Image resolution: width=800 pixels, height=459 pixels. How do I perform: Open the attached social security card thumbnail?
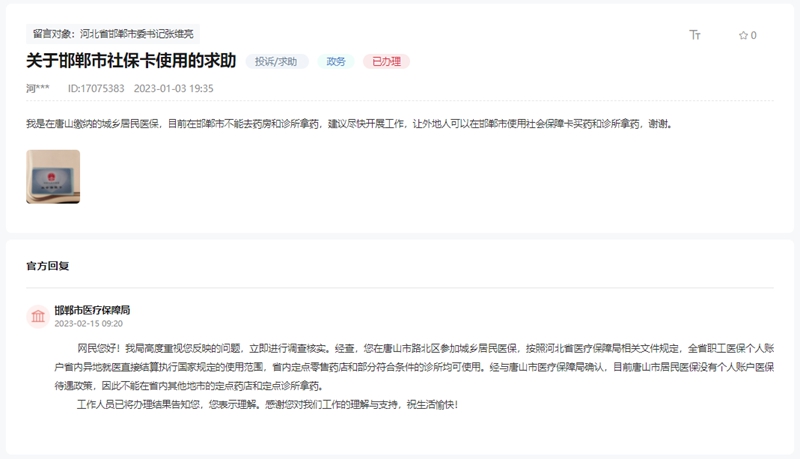pyautogui.click(x=53, y=176)
